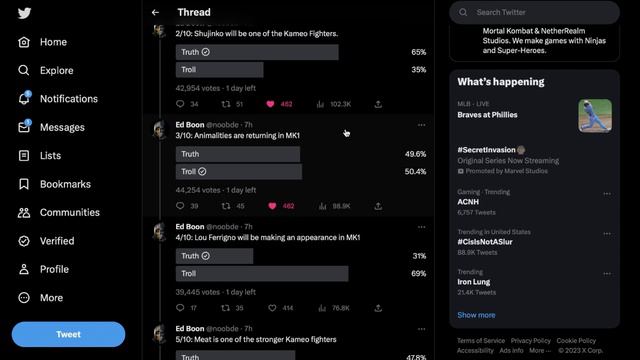This screenshot has height=360, width=640.
Task: Reply to the Lou Ferrigno tweet
Action: coord(180,308)
